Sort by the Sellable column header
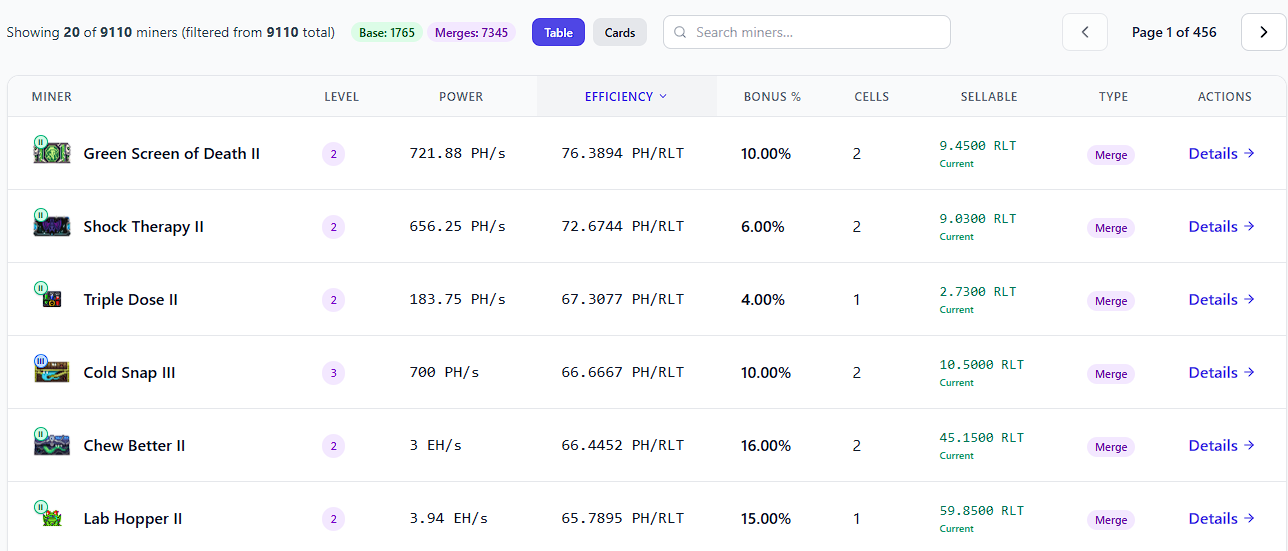The image size is (1288, 551). pyautogui.click(x=989, y=96)
